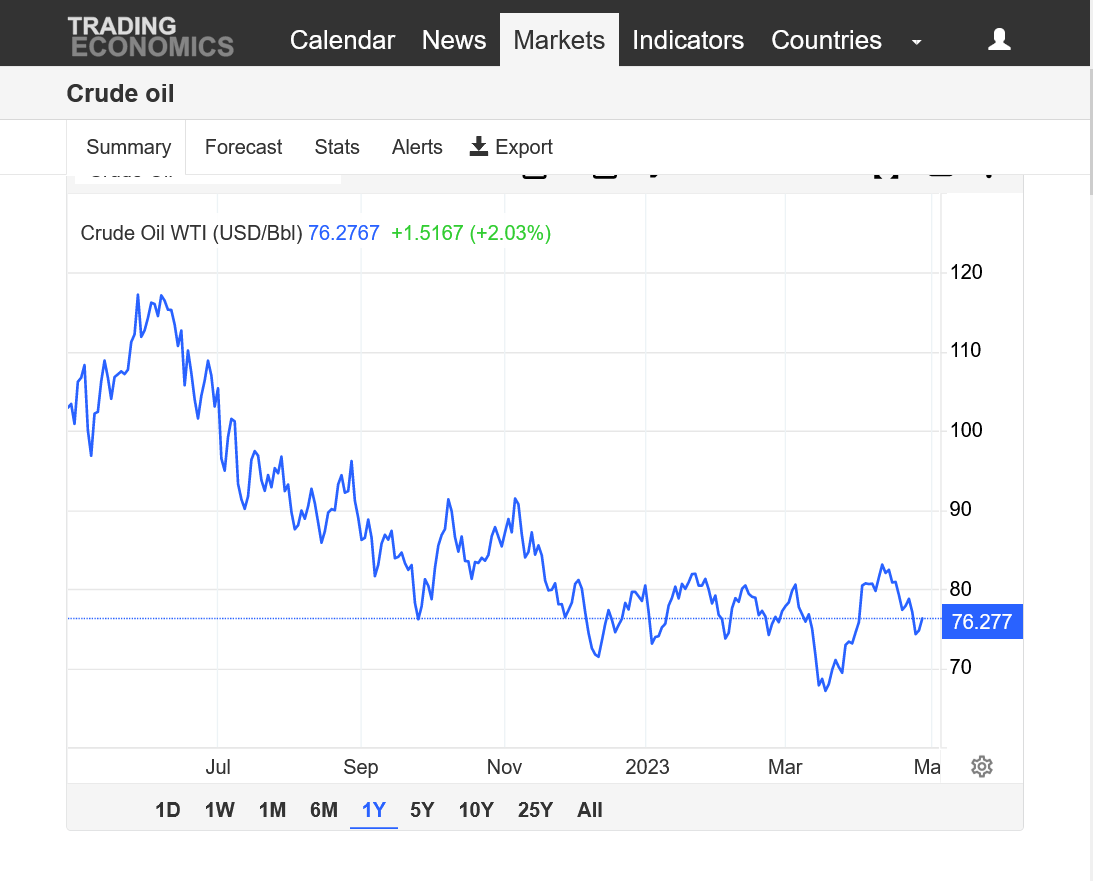Viewport: 1093px width, 882px height.
Task: Click the Jul date axis label
Action: [217, 767]
